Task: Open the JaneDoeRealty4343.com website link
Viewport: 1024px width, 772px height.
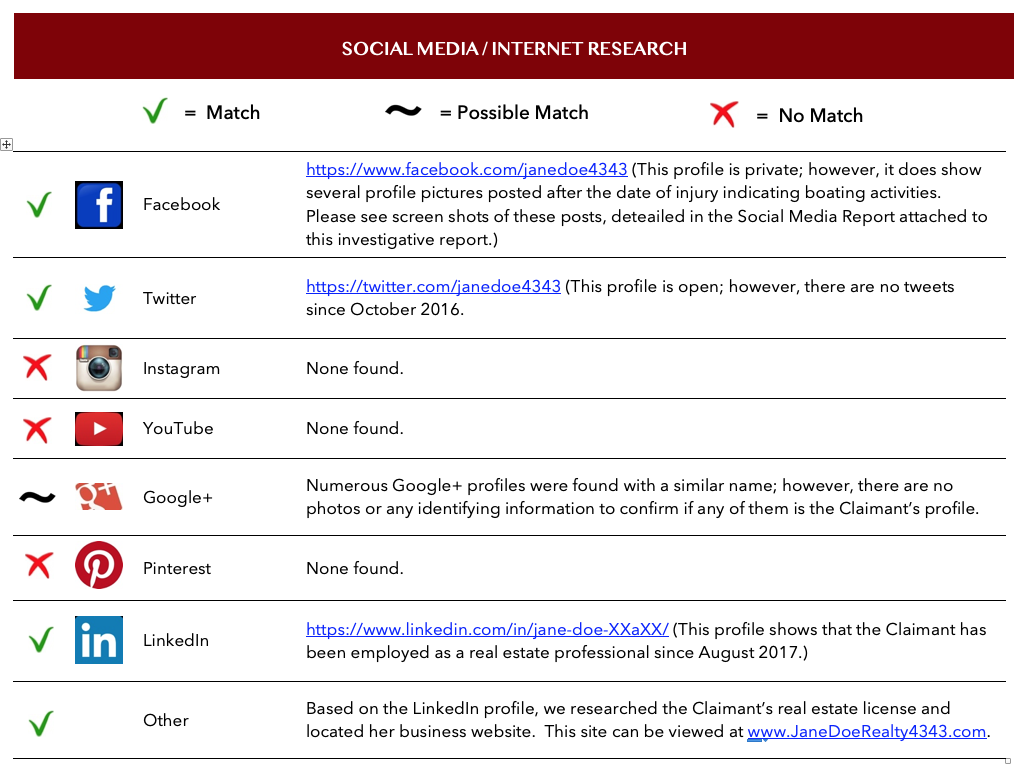Action: coord(867,732)
